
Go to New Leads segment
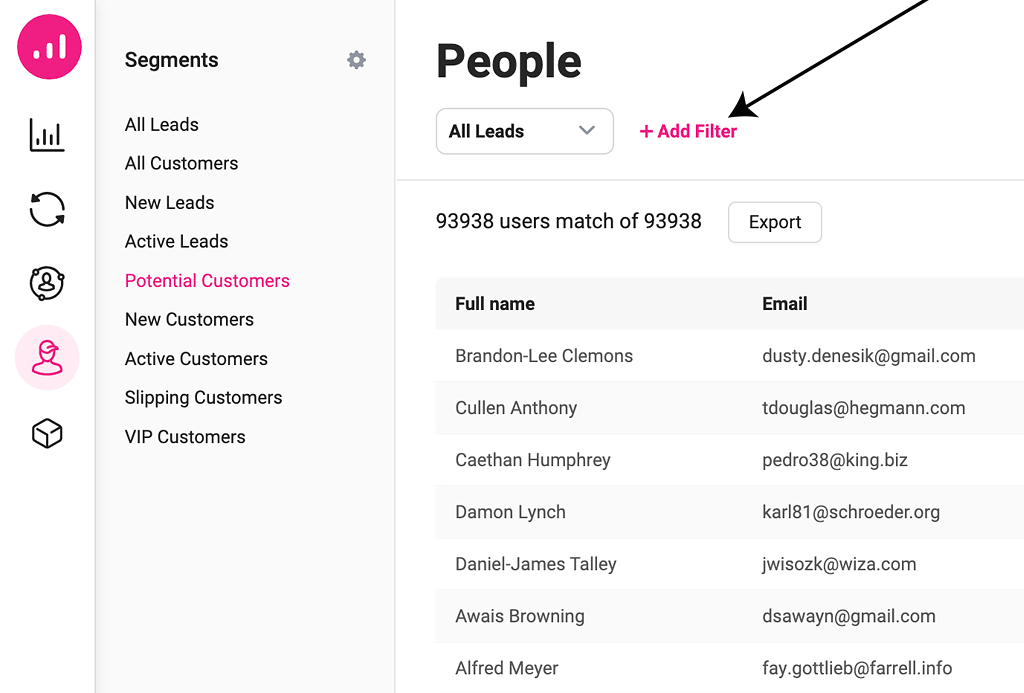[169, 203]
